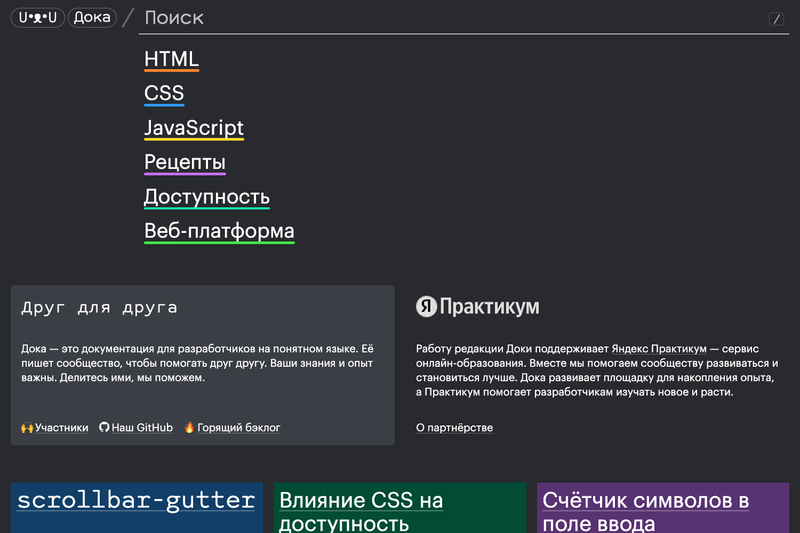
Task: Go to the JavaScript section
Action: tap(194, 128)
